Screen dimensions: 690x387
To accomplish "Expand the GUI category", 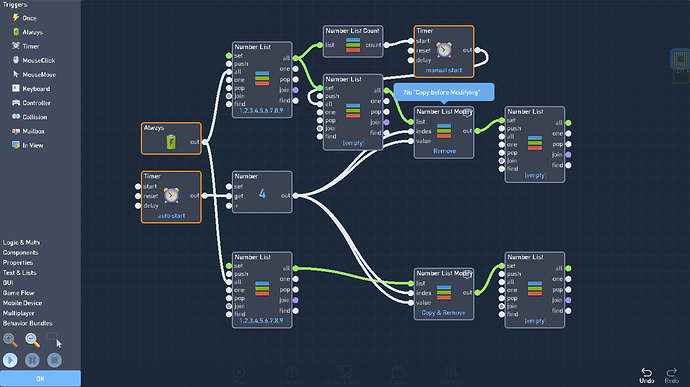I will point(8,283).
